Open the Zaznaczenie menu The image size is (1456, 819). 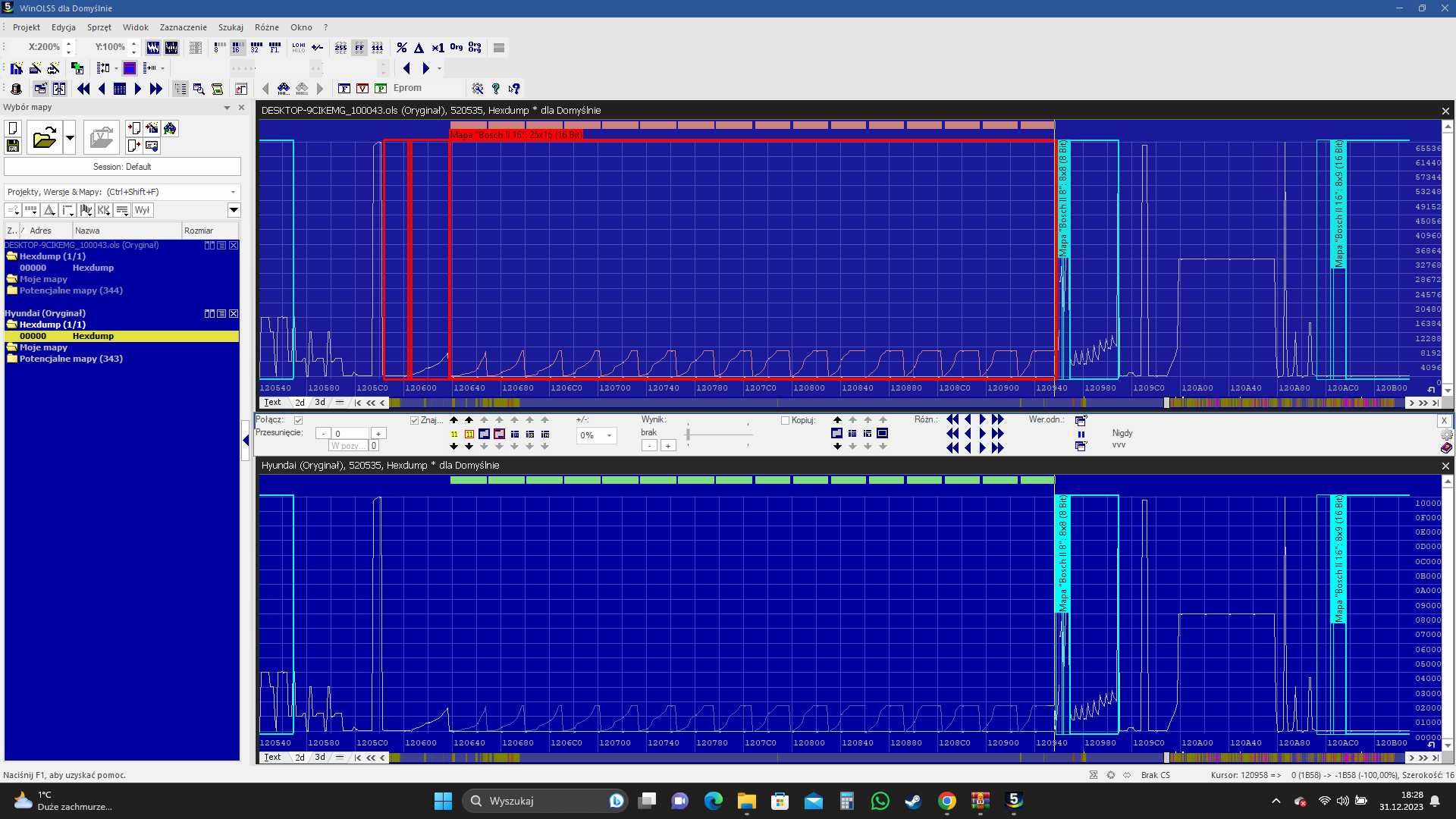183,27
